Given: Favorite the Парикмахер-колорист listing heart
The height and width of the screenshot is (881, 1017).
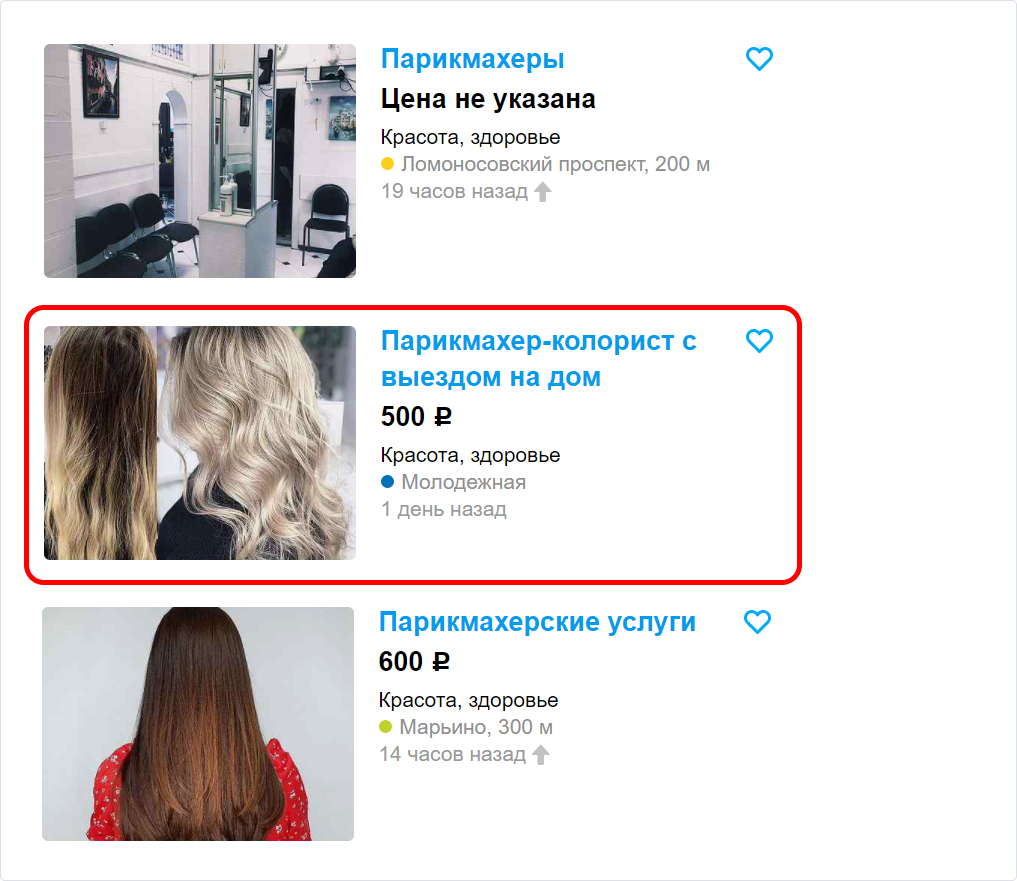Looking at the screenshot, I should click(x=759, y=341).
